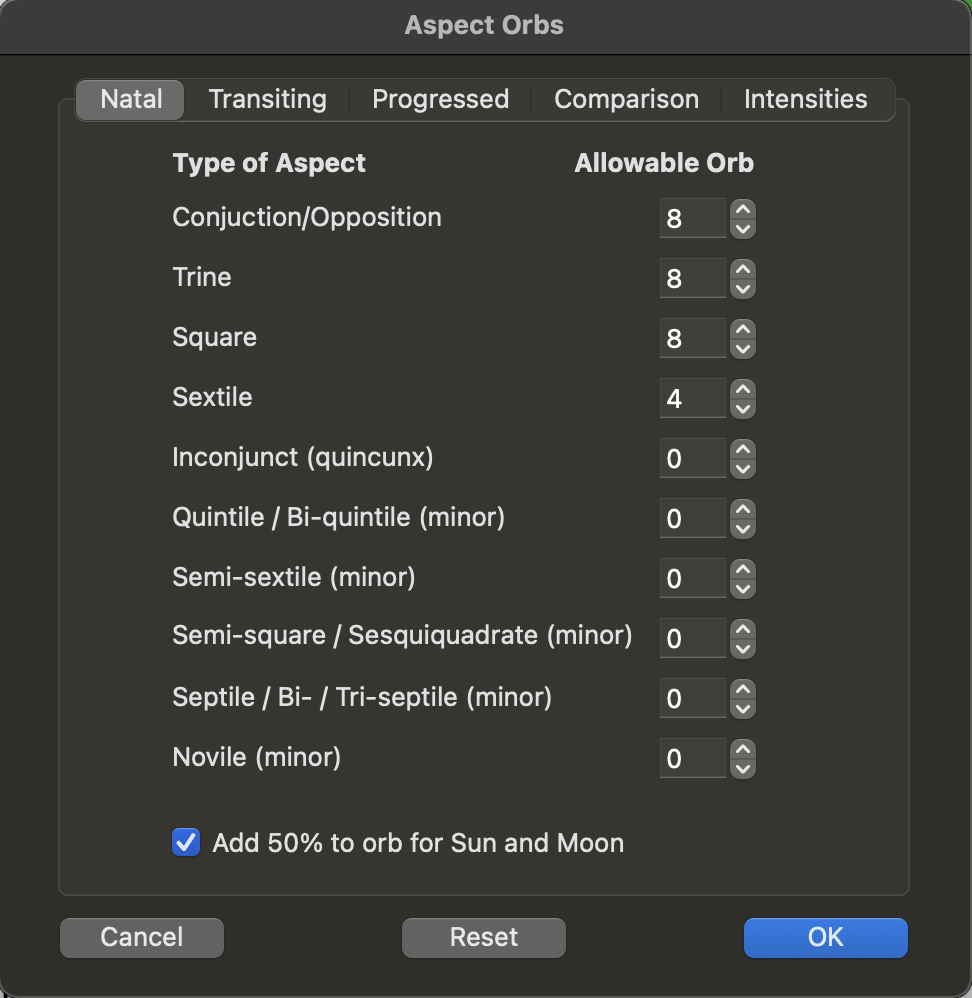972x998 pixels.
Task: Reset the aspect orbs to defaults
Action: pyautogui.click(x=484, y=938)
